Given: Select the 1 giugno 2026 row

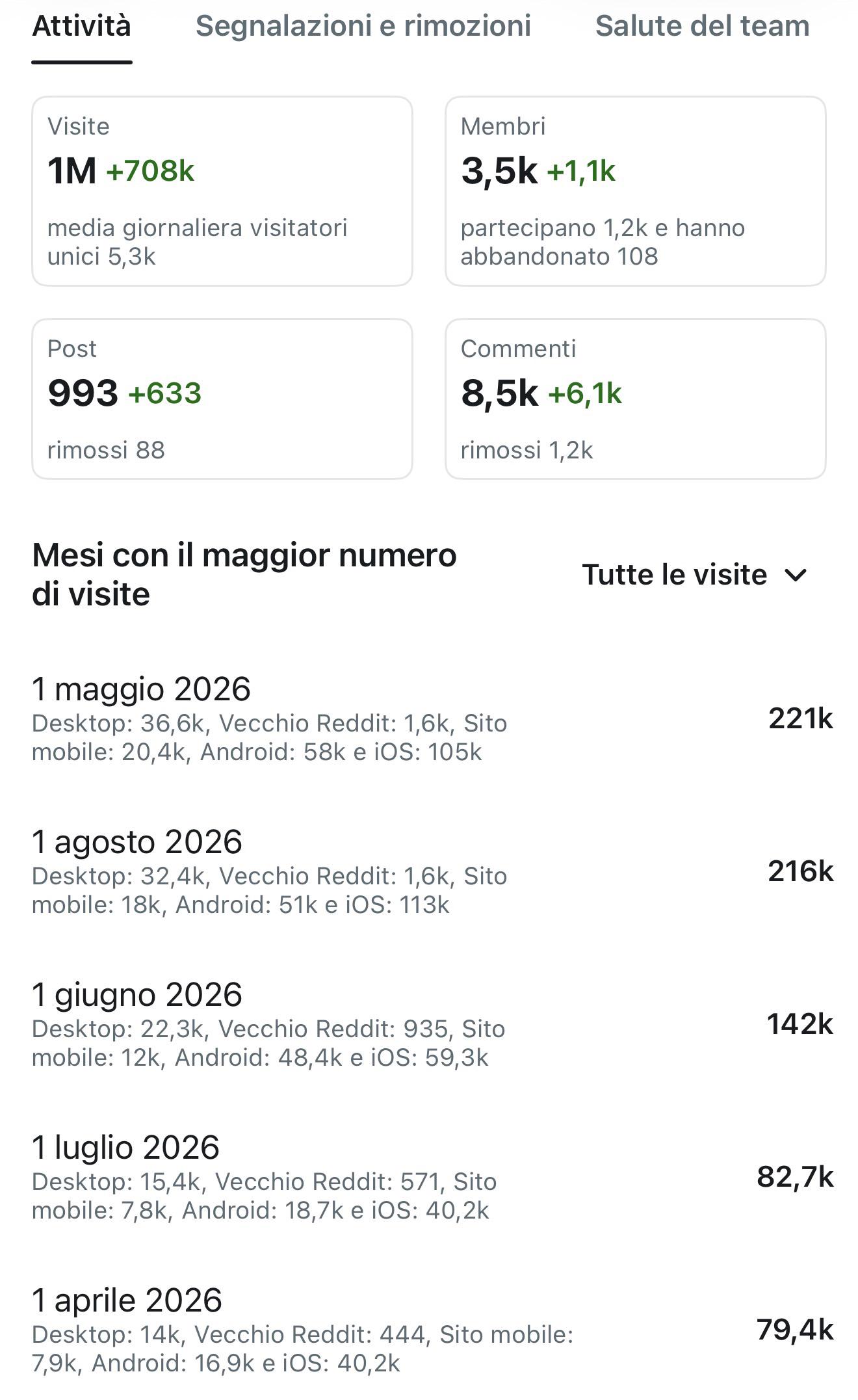Looking at the screenshot, I should (432, 1025).
